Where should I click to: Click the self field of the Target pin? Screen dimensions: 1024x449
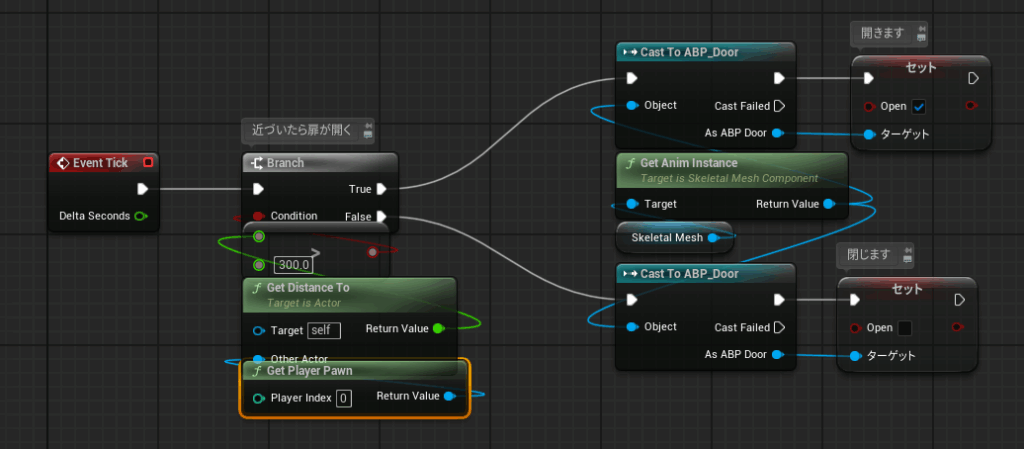[x=324, y=330]
